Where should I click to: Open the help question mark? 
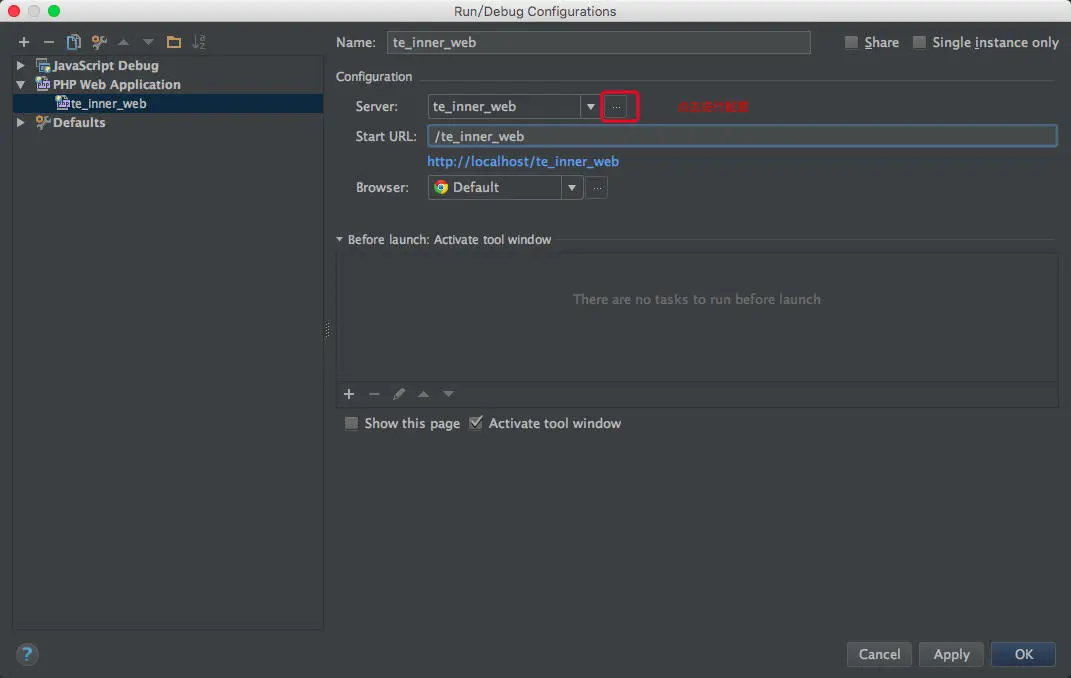pyautogui.click(x=27, y=654)
